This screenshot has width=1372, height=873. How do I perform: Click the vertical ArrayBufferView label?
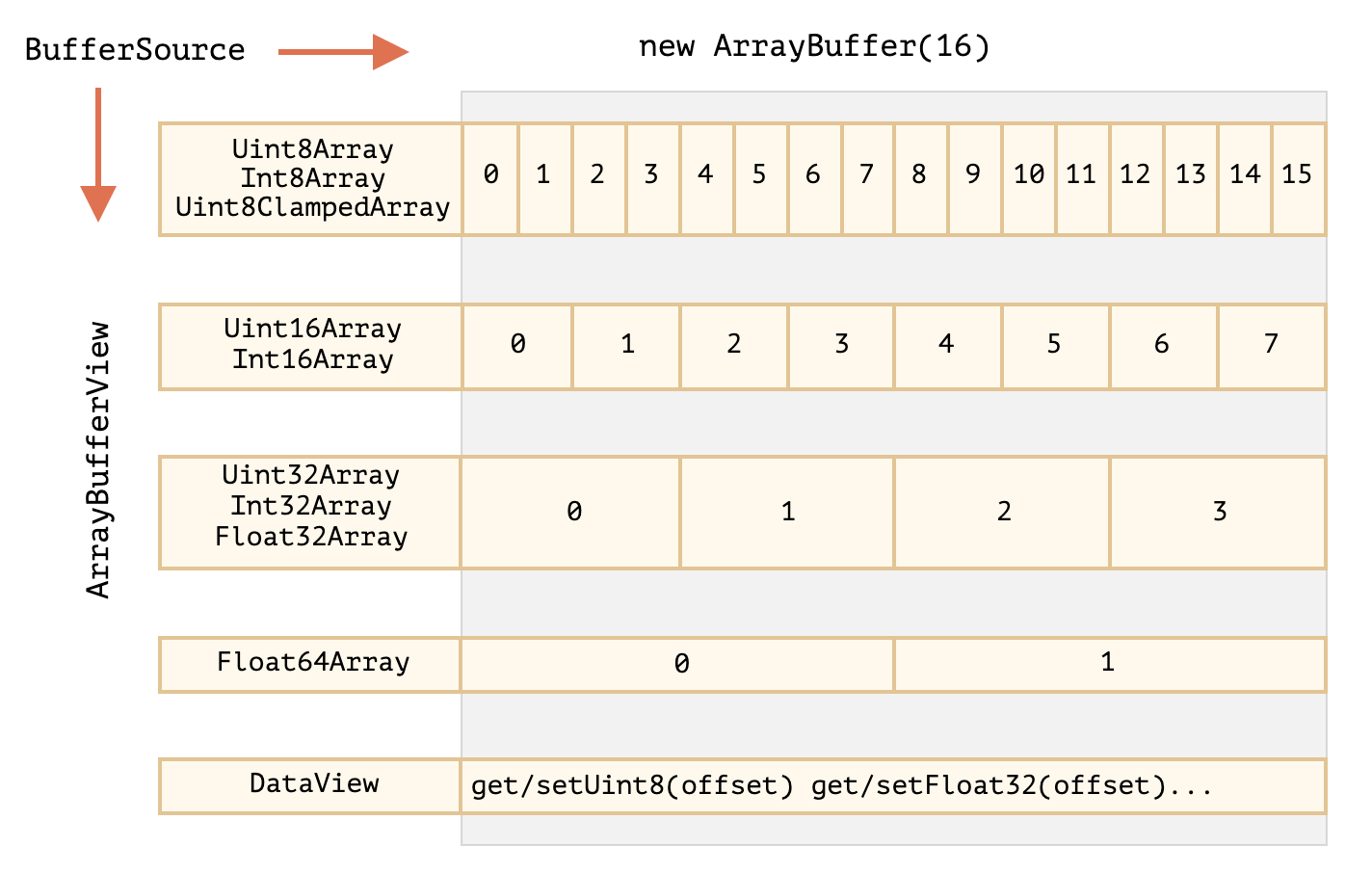pos(98,460)
